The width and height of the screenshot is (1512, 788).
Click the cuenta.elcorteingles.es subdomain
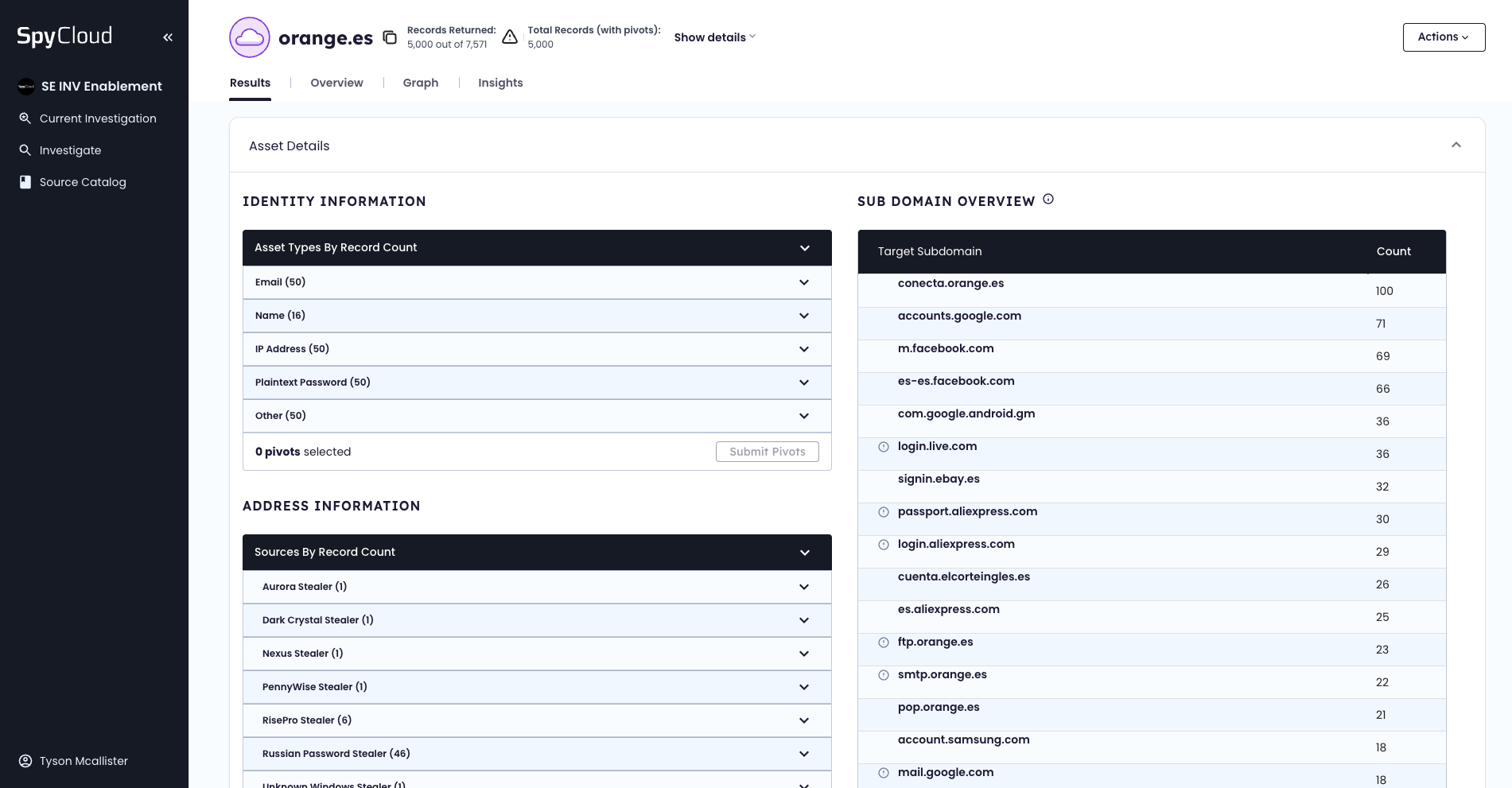[x=964, y=576]
